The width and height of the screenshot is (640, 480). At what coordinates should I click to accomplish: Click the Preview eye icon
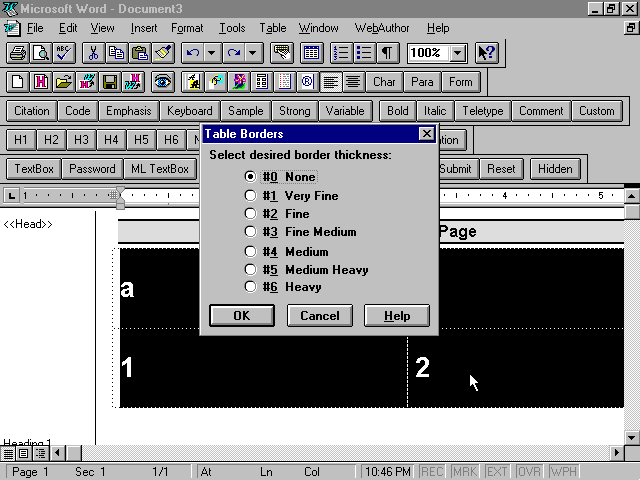pos(161,82)
